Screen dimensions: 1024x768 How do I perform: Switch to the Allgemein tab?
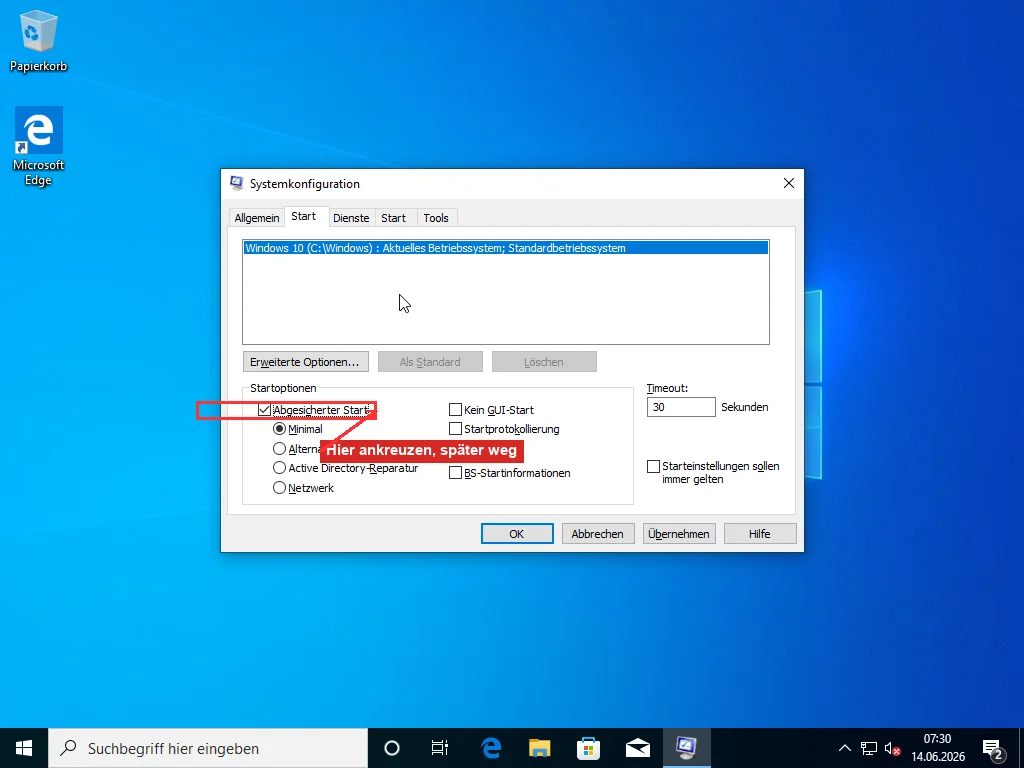[257, 218]
